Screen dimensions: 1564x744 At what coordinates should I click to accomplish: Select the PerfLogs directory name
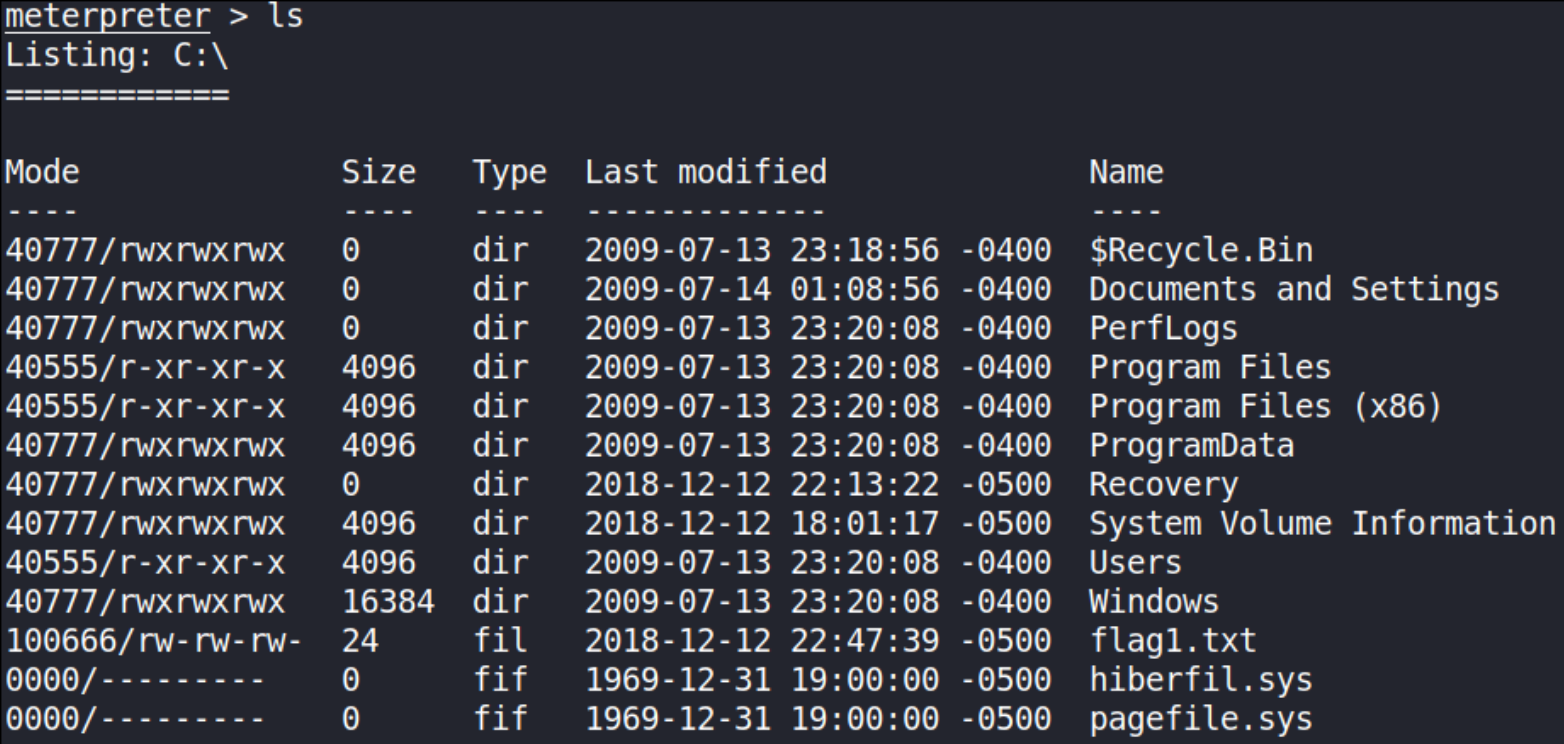1163,328
